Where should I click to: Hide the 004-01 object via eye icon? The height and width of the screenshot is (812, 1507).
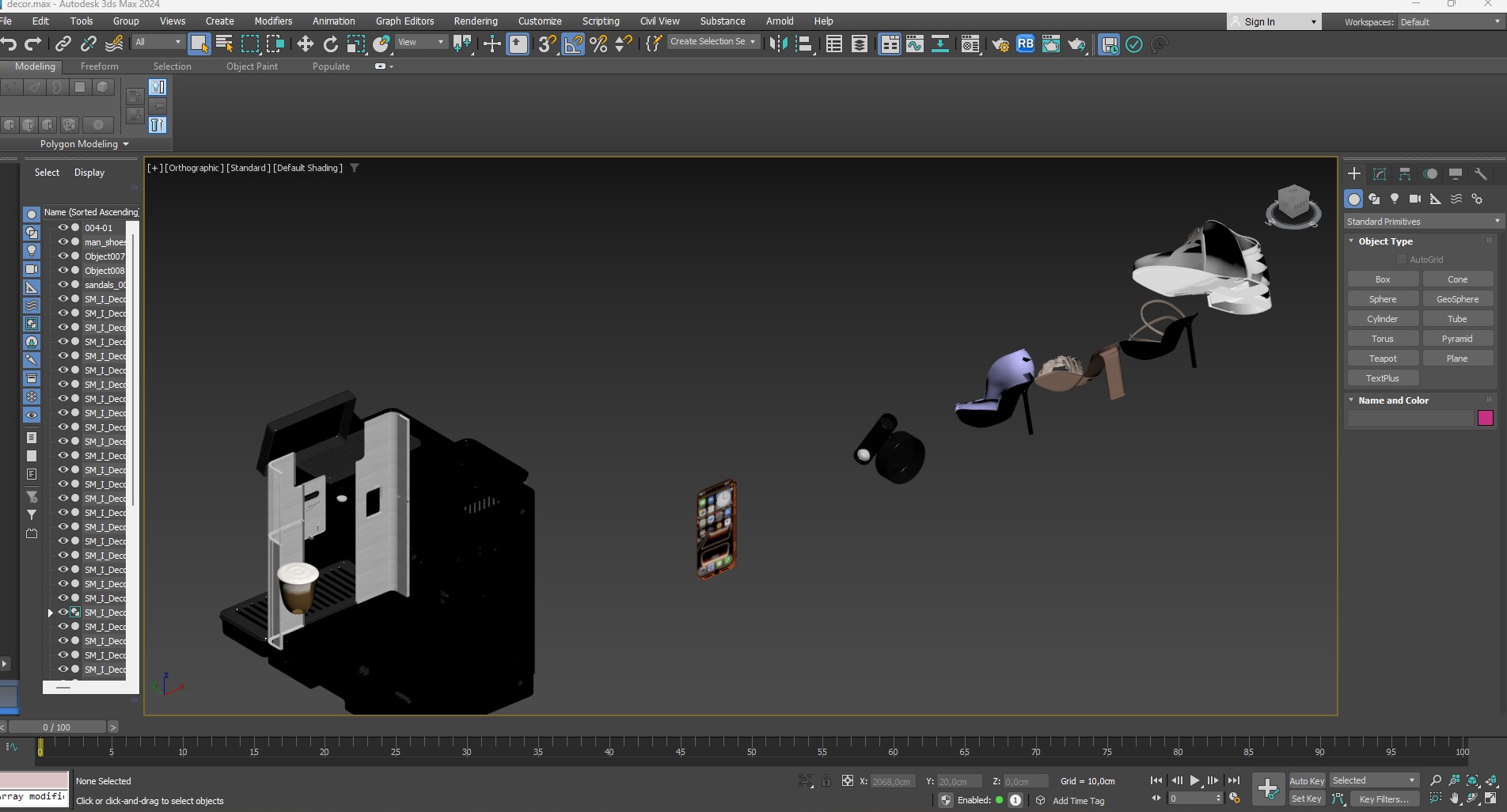click(63, 228)
